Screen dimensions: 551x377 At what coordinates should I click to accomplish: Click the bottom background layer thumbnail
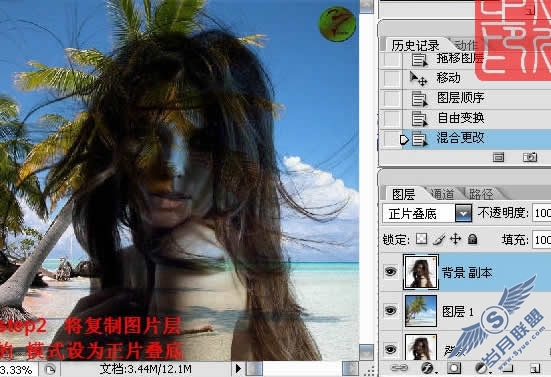pyautogui.click(x=421, y=347)
